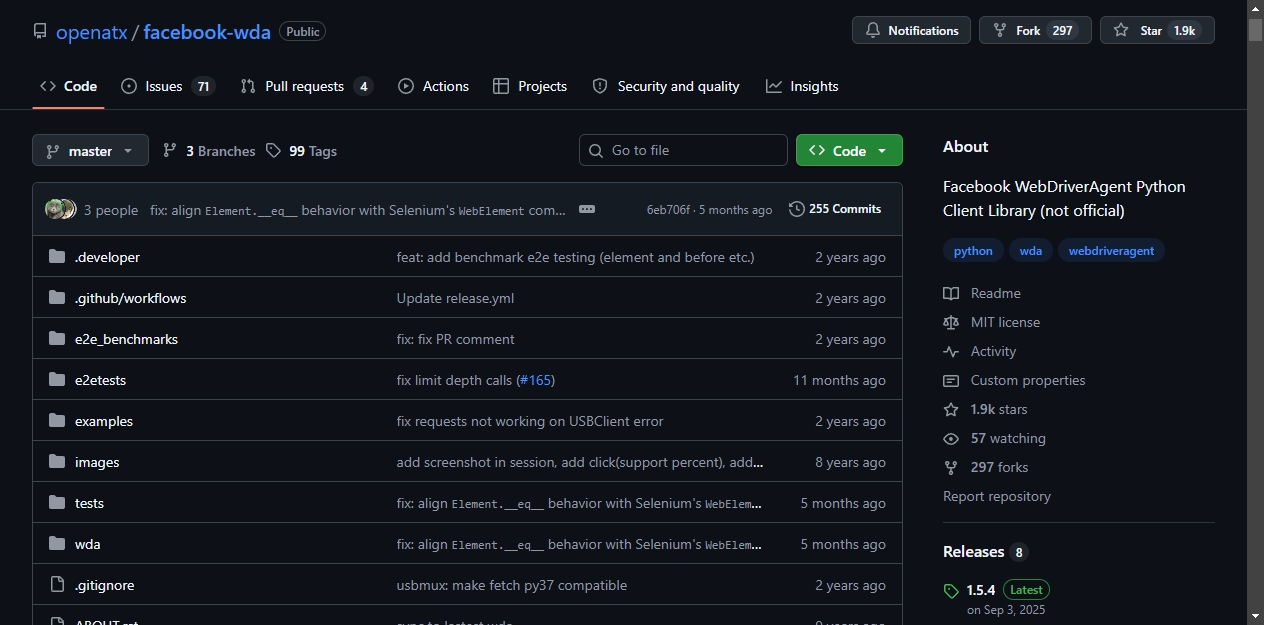Click the Notifications bell button
This screenshot has height=625, width=1264.
(912, 30)
